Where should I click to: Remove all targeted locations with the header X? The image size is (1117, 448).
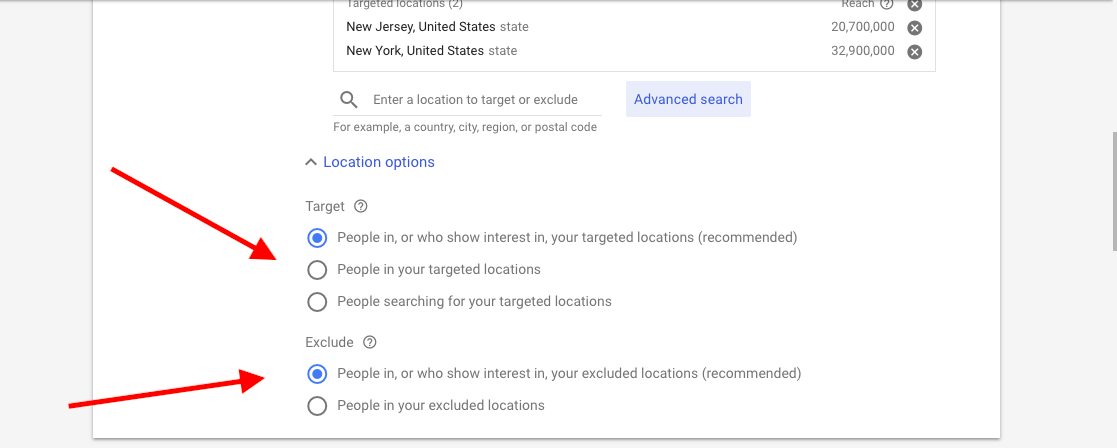point(915,4)
